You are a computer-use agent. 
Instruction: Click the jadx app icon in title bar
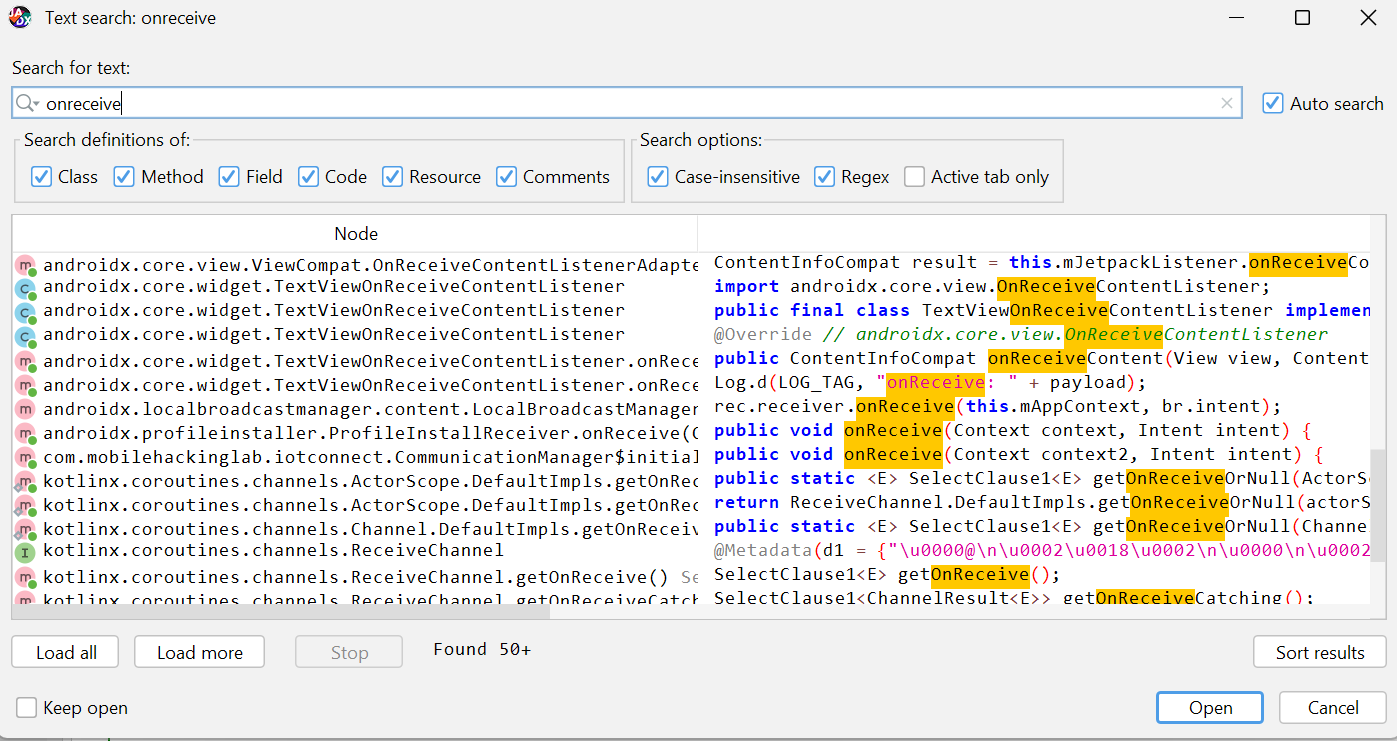tap(20, 17)
